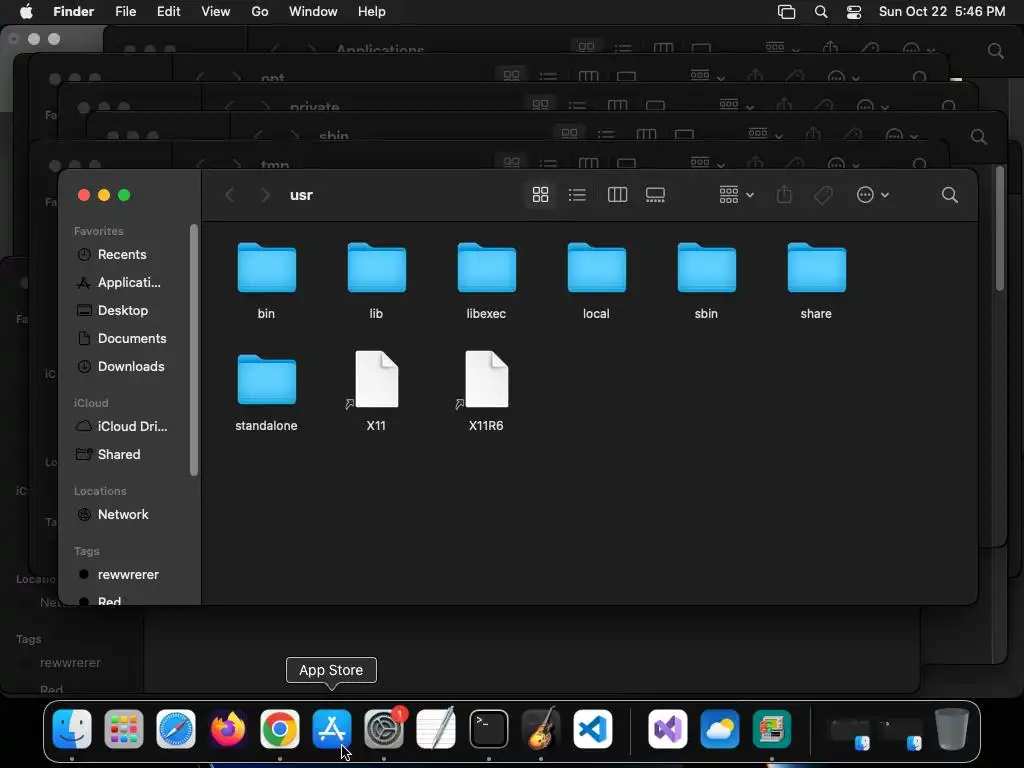Select the X11R6 alias file
Screen dimensions: 1024x768
pos(487,391)
